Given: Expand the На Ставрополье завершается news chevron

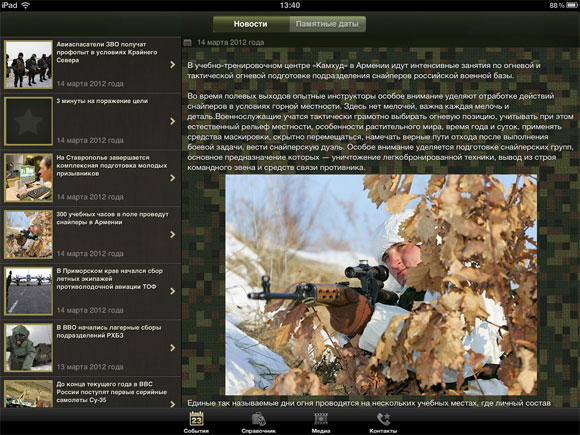Looking at the screenshot, I should pos(172,178).
